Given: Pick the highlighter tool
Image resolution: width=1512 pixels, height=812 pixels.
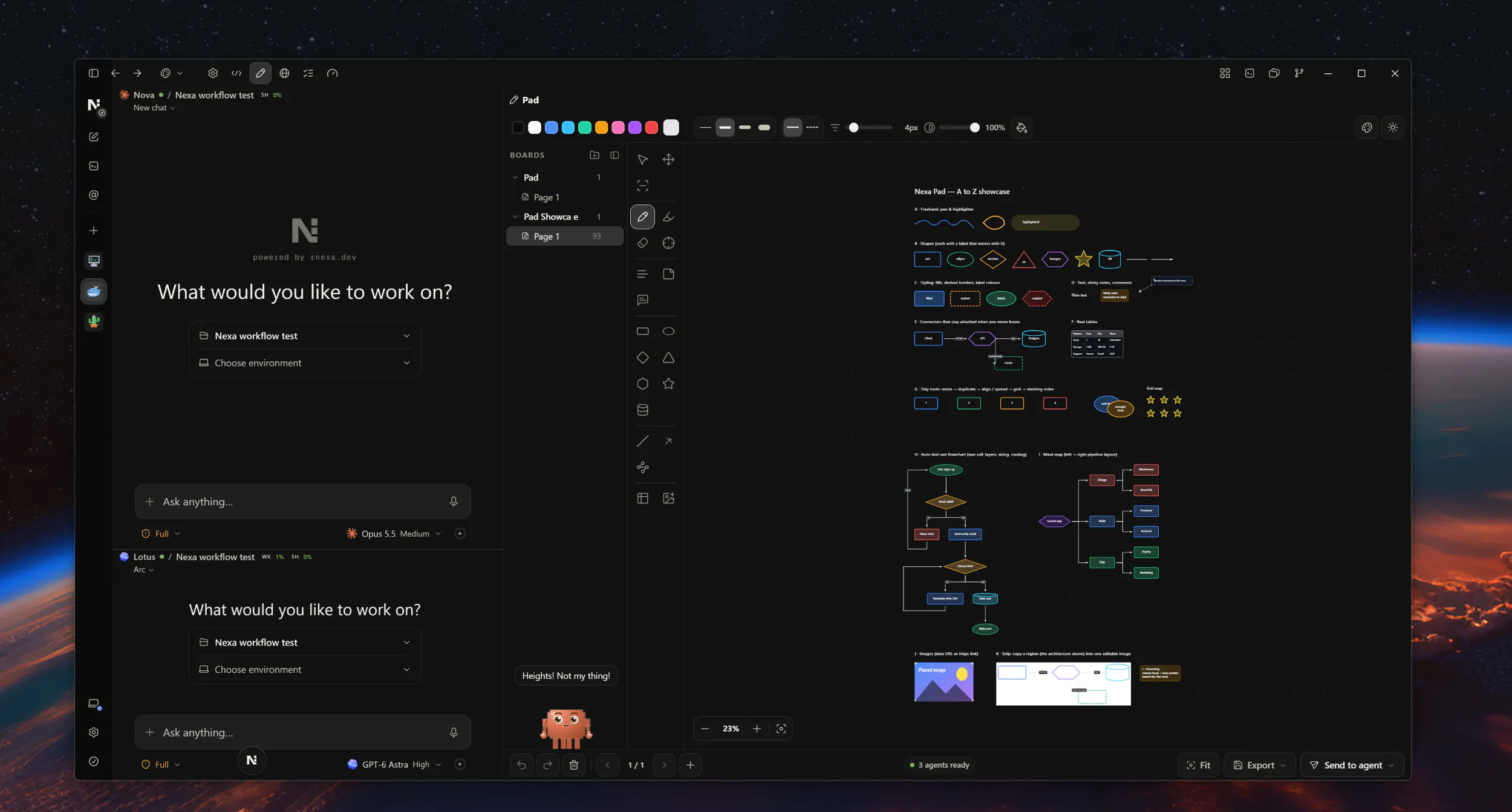Looking at the screenshot, I should 668,217.
